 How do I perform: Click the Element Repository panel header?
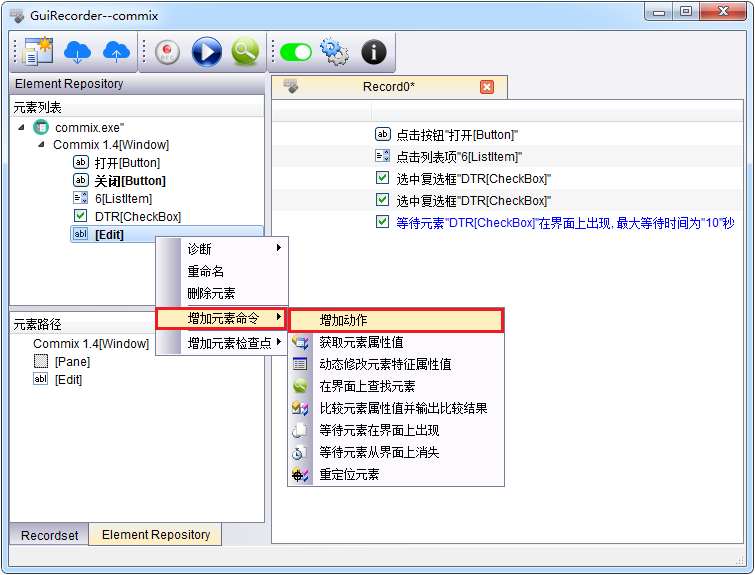point(137,84)
